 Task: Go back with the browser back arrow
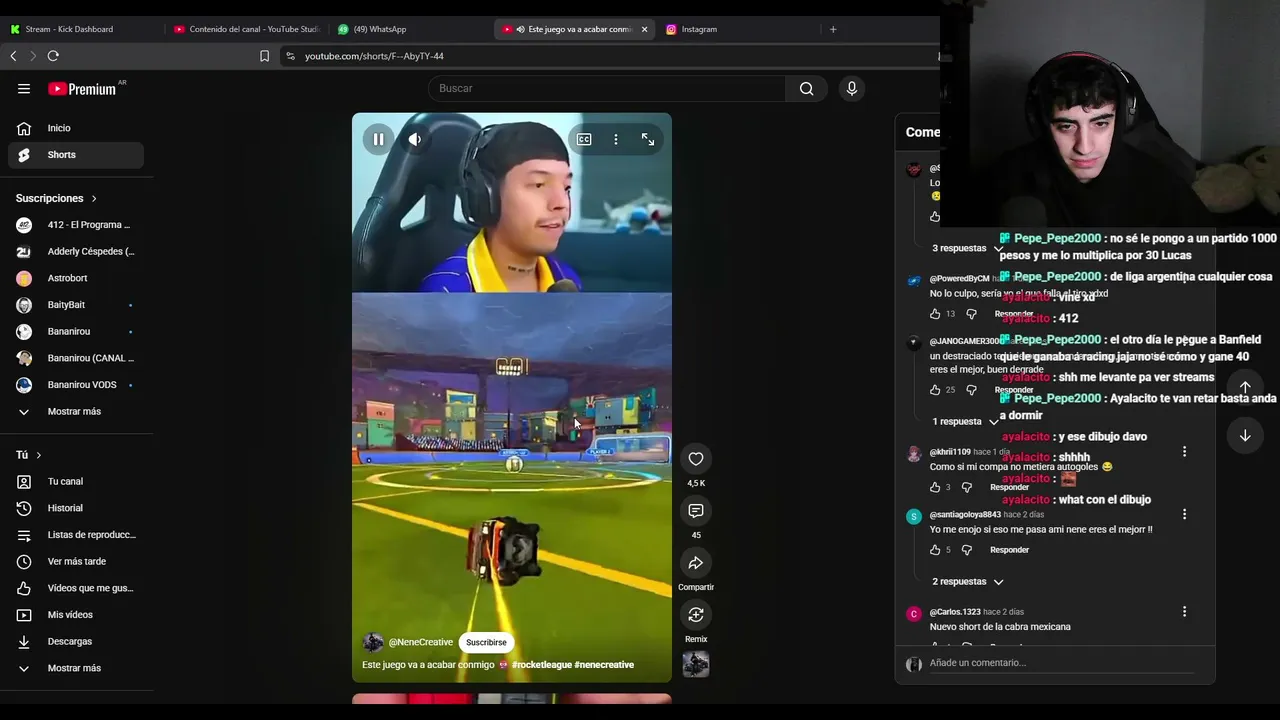point(13,56)
